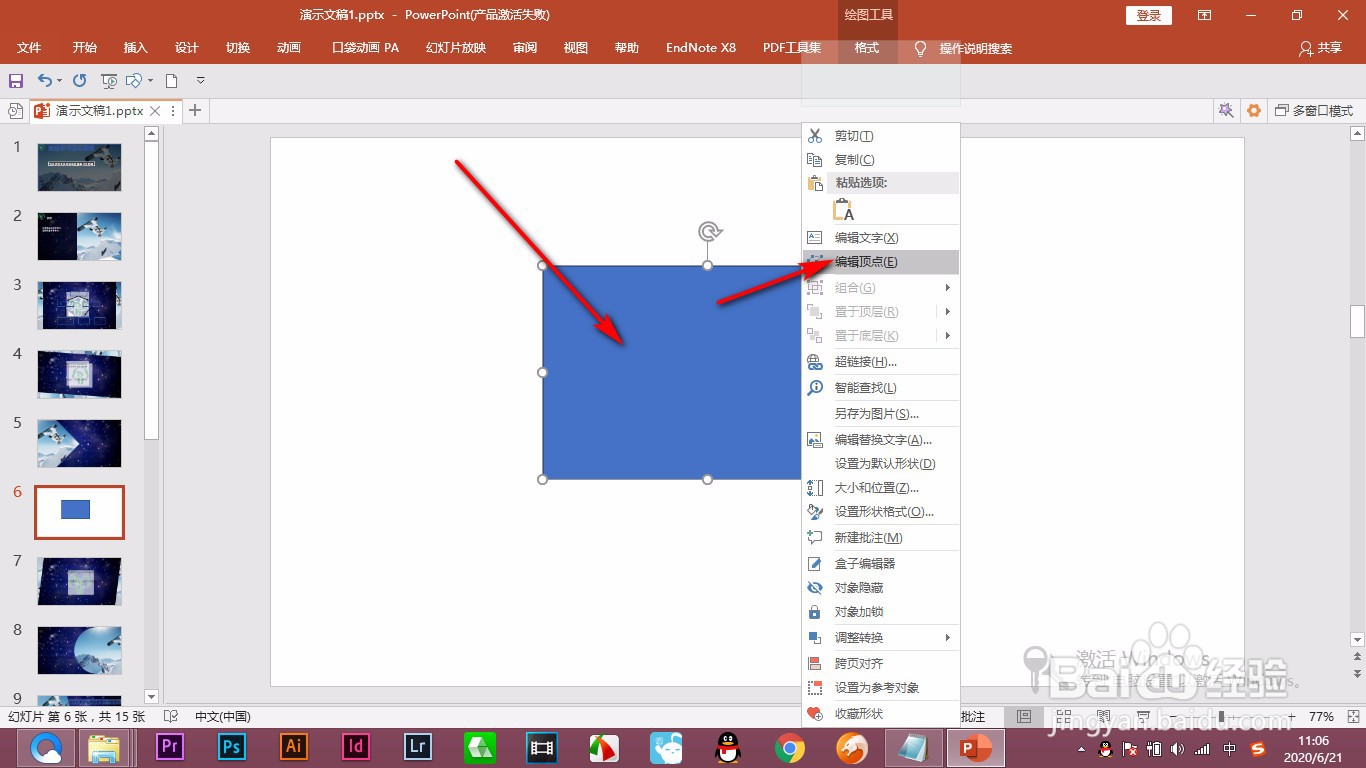Click the 登录 sign-in button
The height and width of the screenshot is (768, 1366).
click(x=1149, y=15)
